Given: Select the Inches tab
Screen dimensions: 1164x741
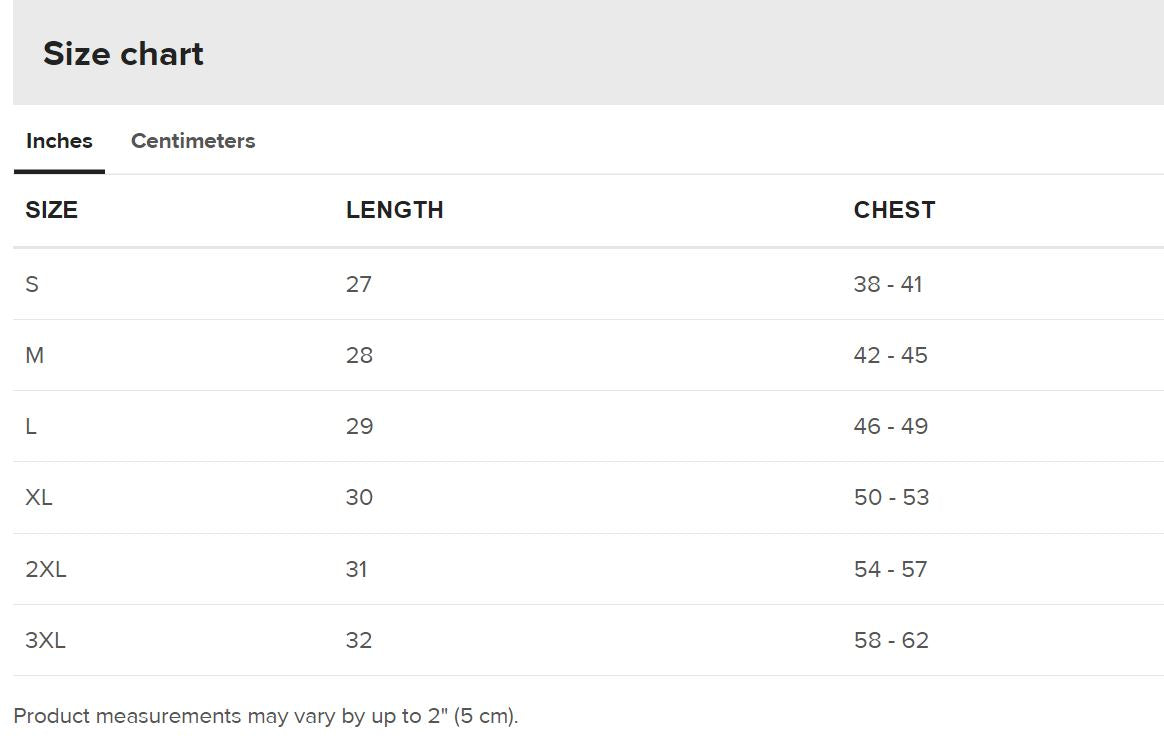Looking at the screenshot, I should coord(59,141).
